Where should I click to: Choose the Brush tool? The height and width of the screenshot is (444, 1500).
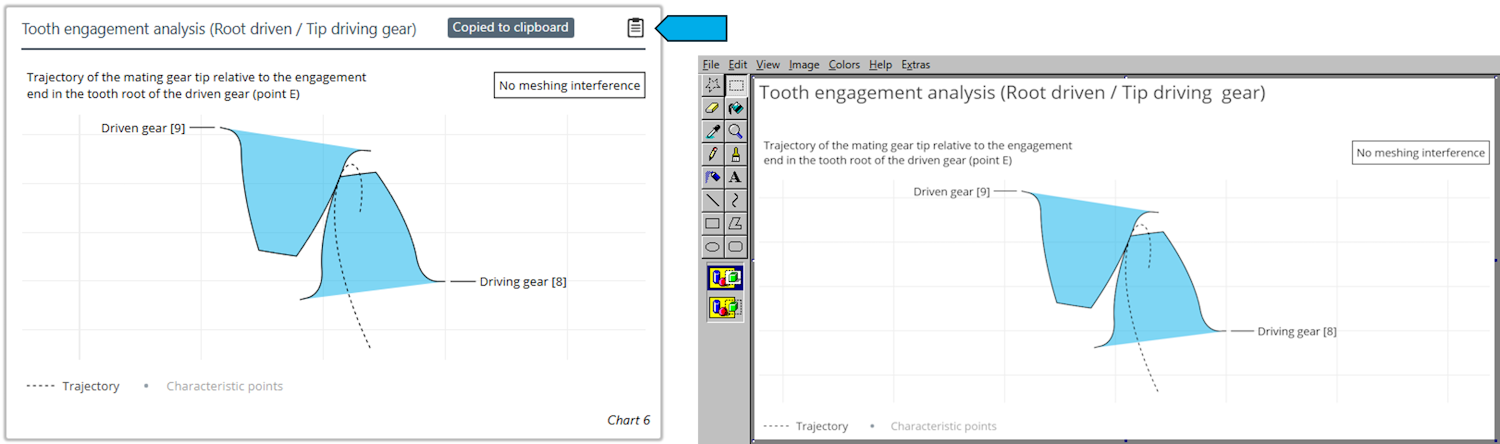736,154
